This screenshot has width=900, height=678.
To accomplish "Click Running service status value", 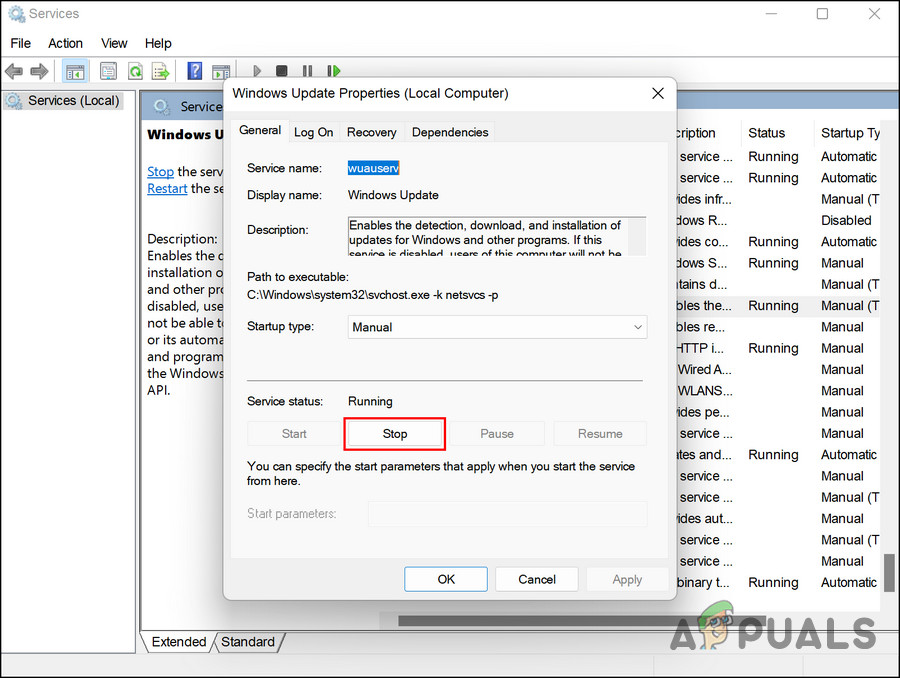I will tap(370, 401).
